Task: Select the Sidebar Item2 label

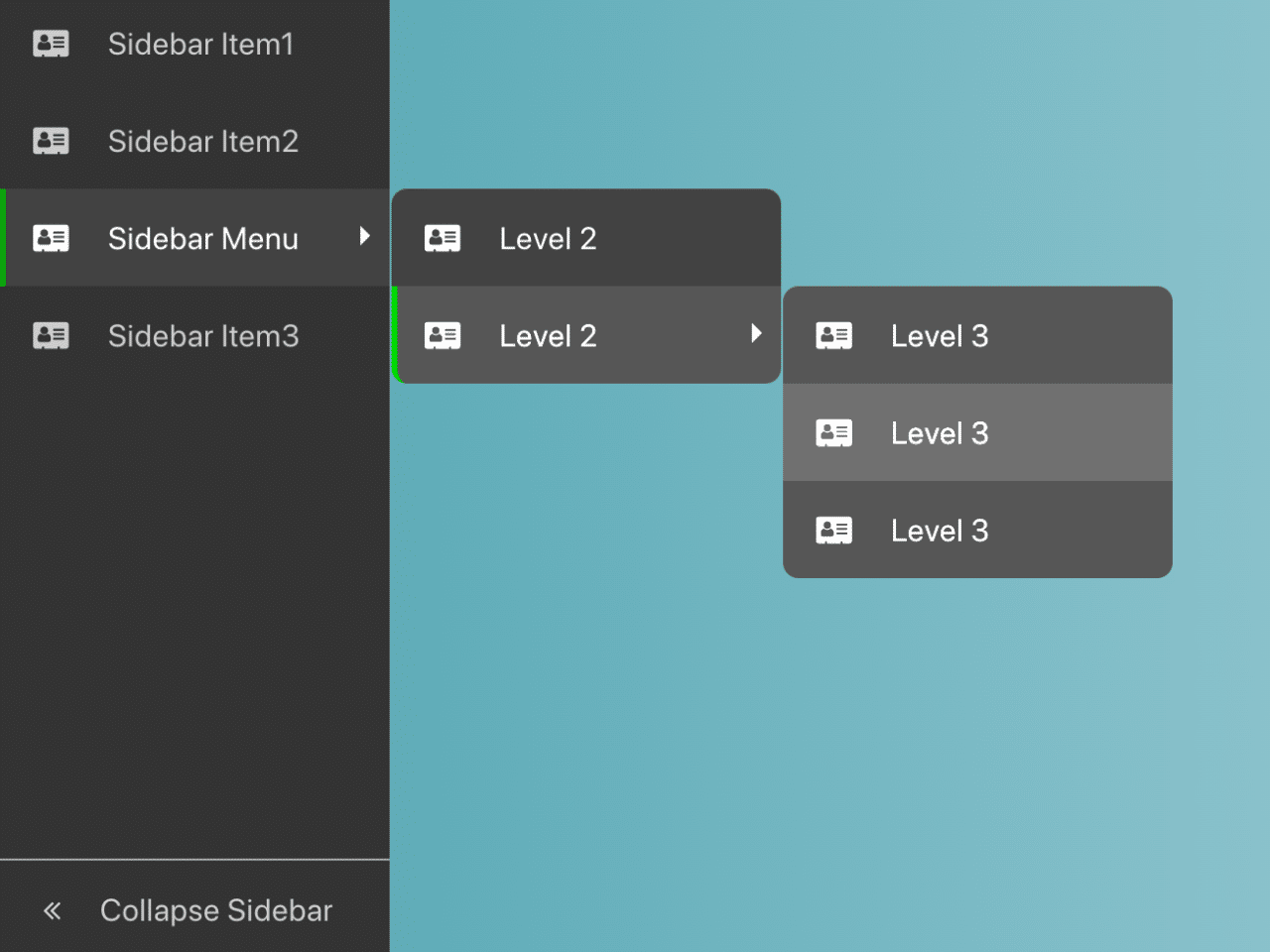Action: 202,142
